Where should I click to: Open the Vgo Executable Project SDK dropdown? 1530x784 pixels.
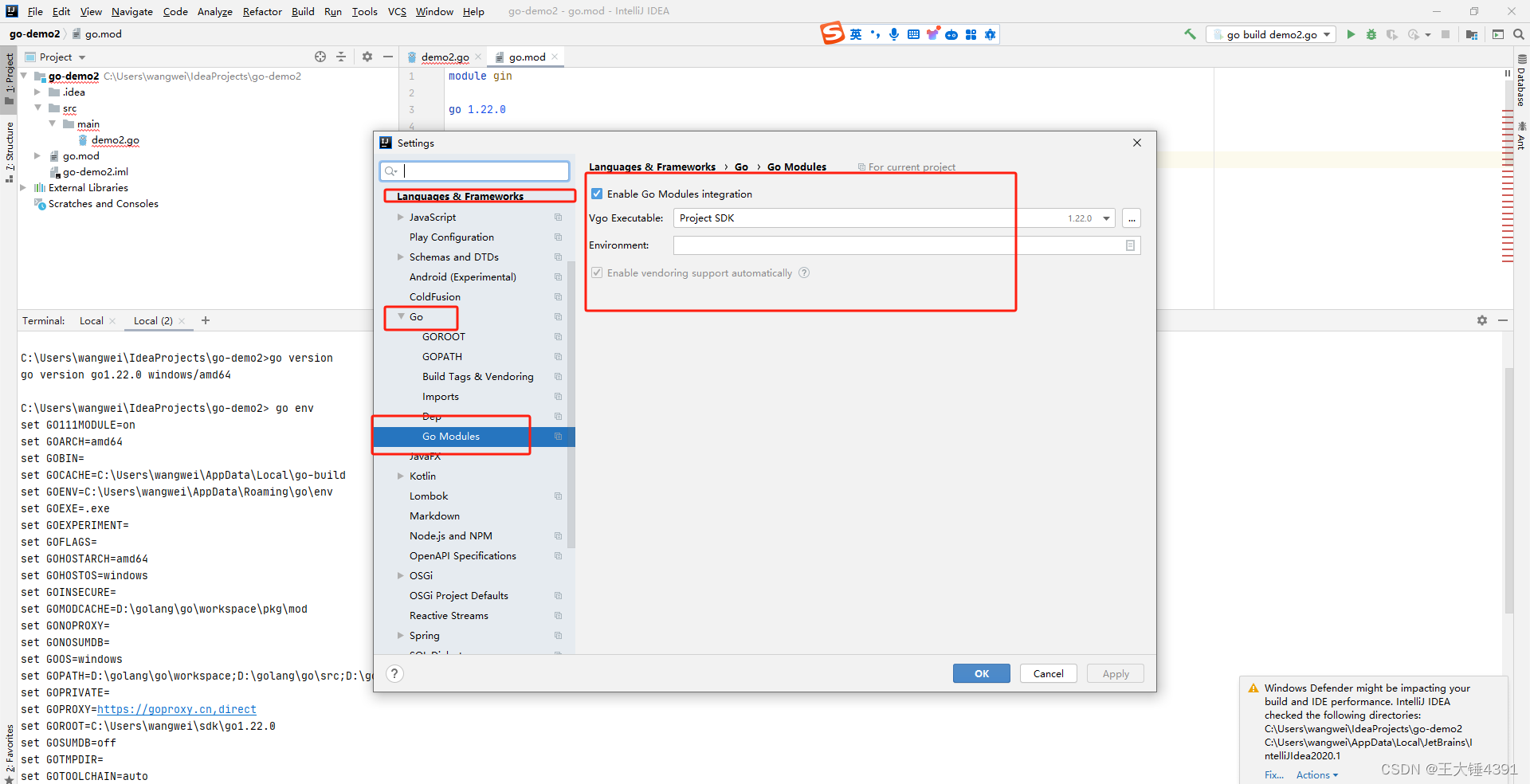(1107, 218)
